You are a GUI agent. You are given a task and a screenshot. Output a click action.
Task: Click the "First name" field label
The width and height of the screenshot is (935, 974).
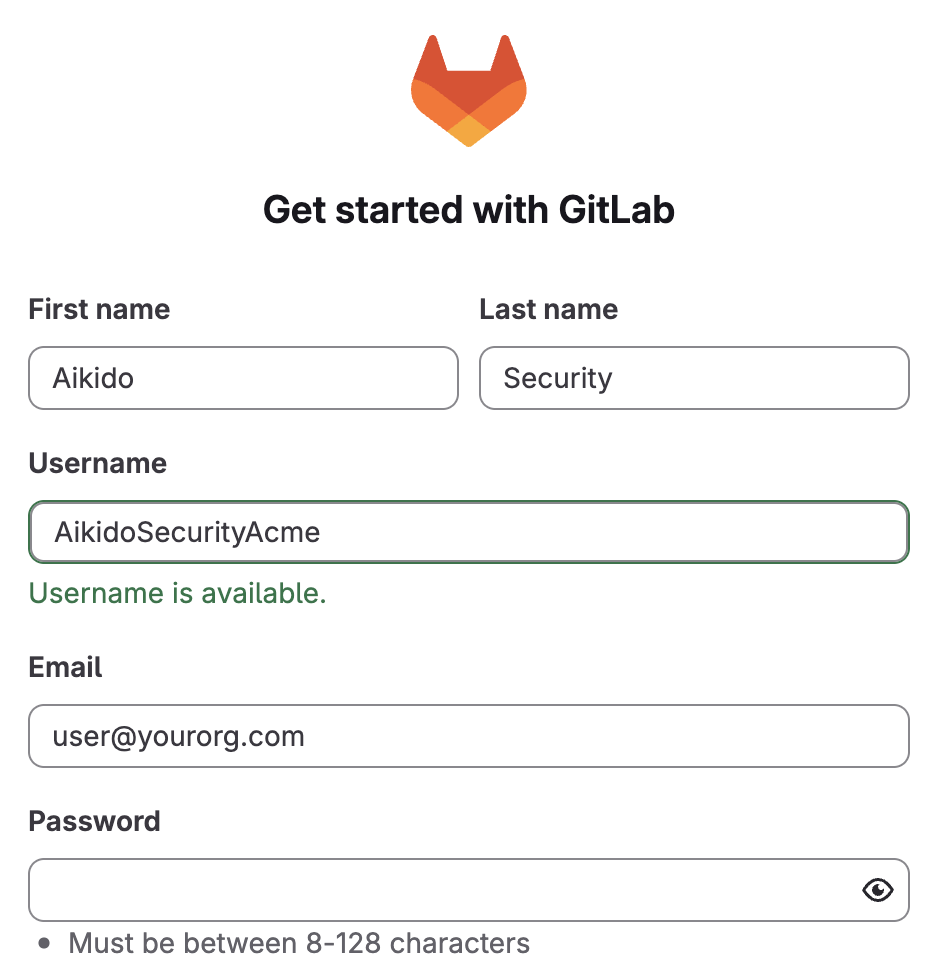click(99, 310)
